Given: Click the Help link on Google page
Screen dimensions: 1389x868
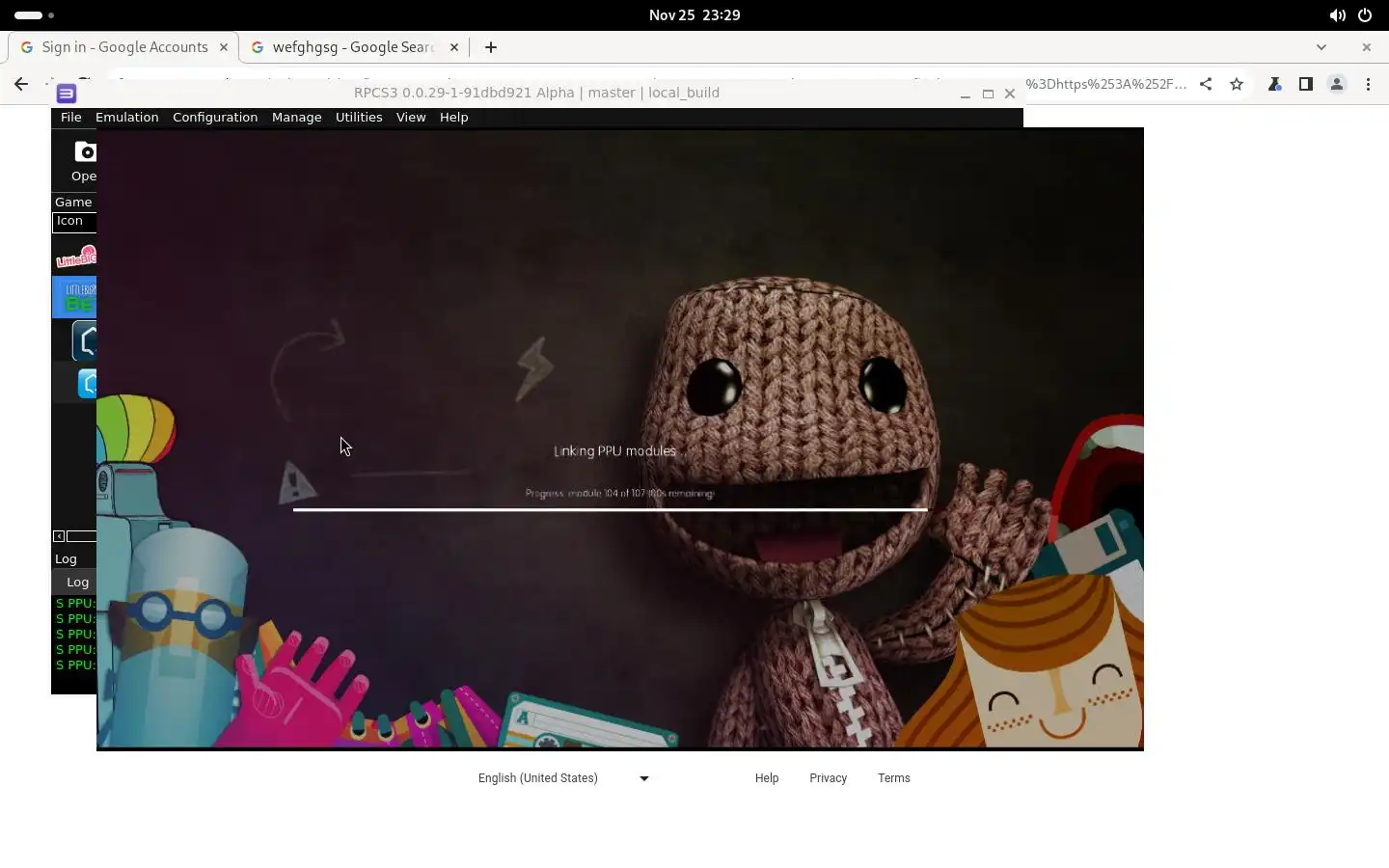Looking at the screenshot, I should coord(767,778).
